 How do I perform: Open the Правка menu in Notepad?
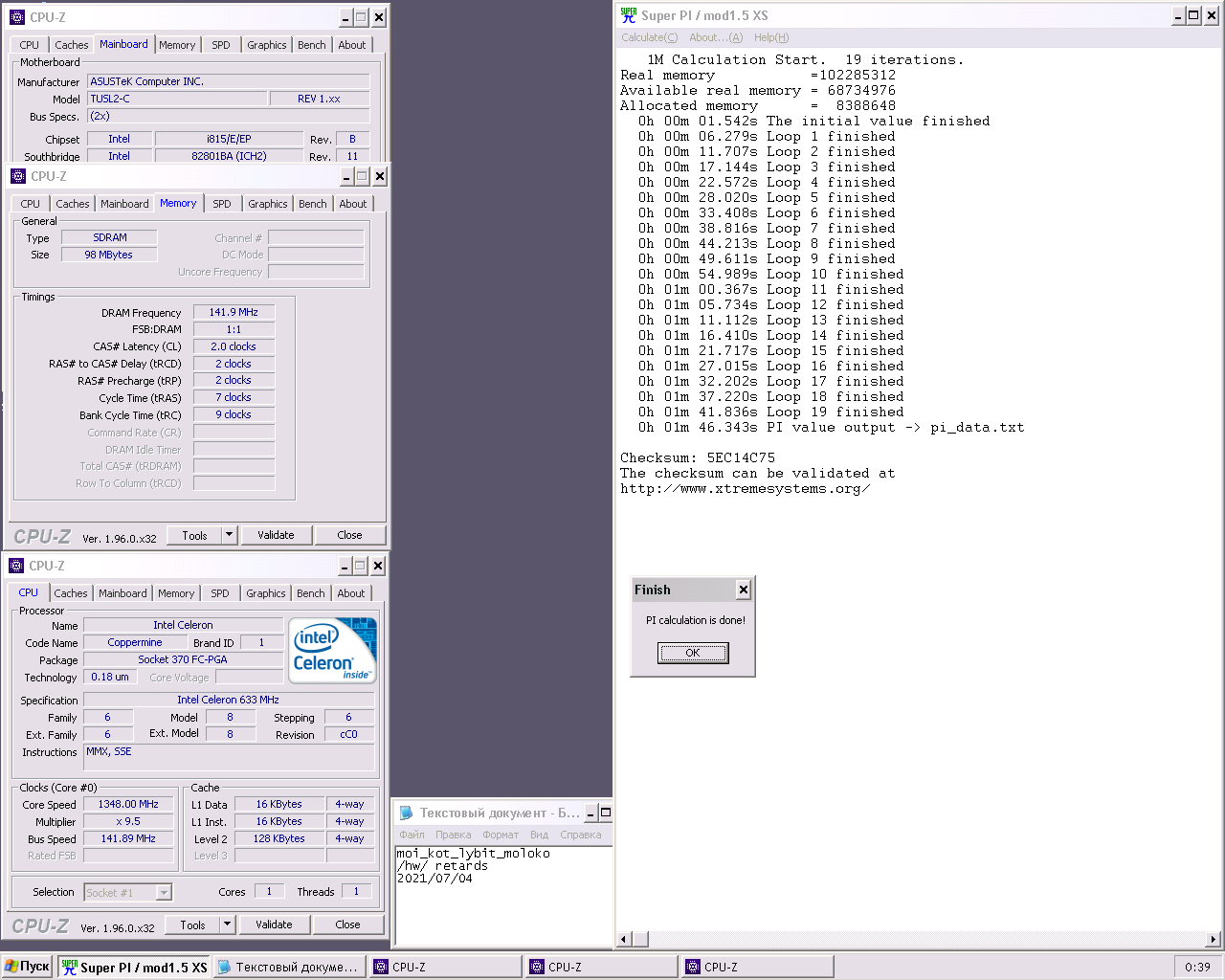[453, 835]
